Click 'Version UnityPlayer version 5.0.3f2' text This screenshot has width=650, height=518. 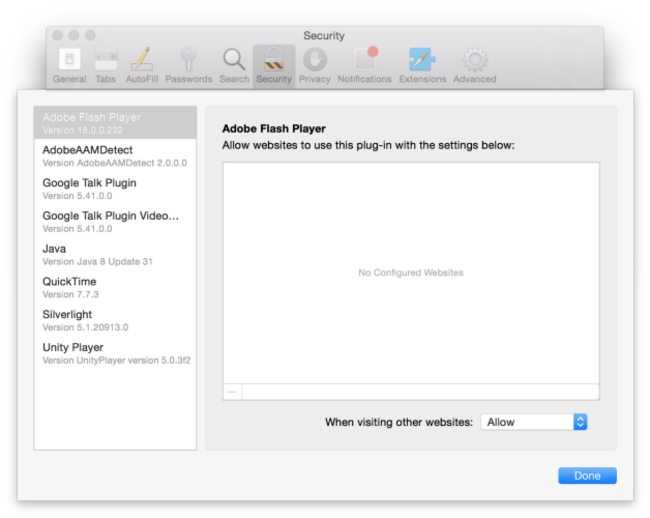click(116, 360)
